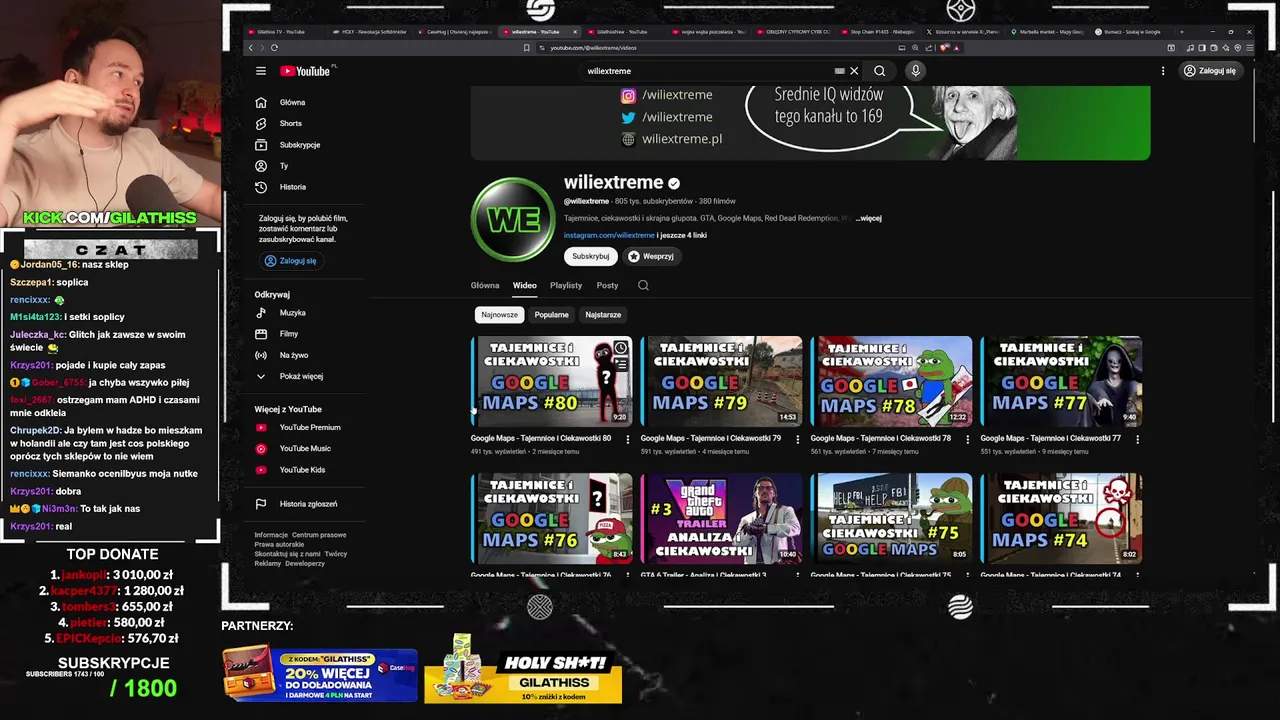Screen dimensions: 1280x720
Task: Clear the search box with X
Action: click(x=854, y=71)
